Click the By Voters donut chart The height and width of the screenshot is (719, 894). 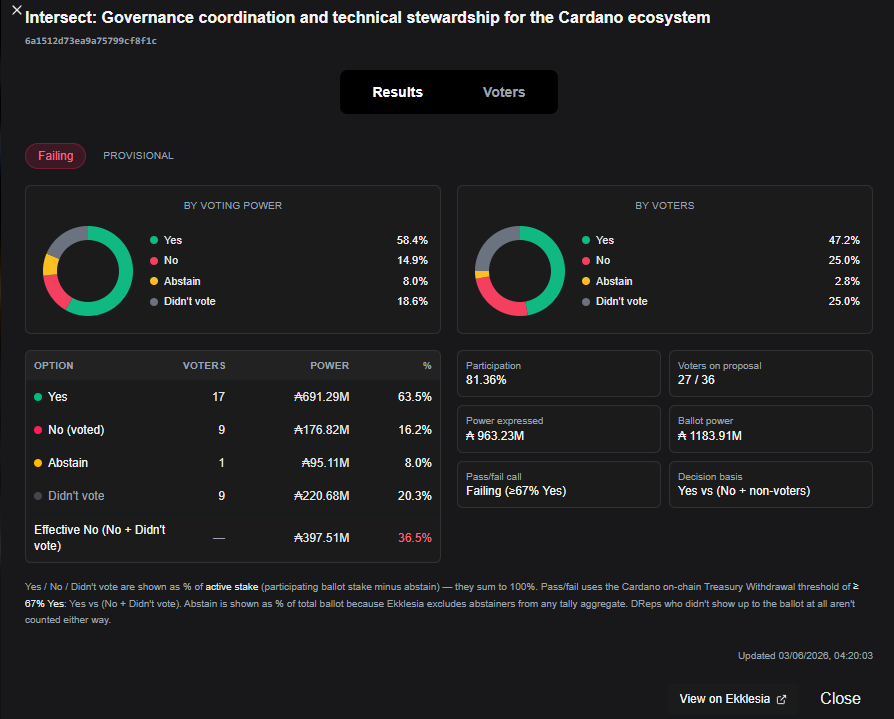coord(520,271)
